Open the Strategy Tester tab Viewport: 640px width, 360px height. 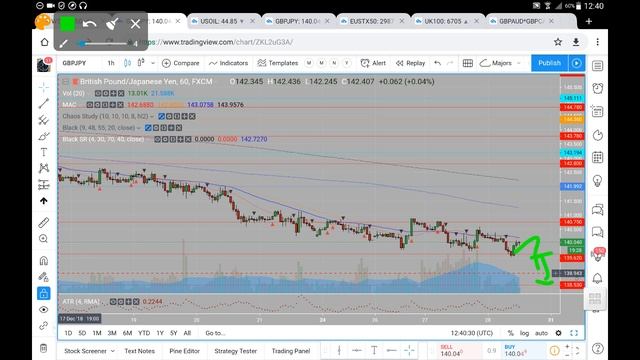[x=236, y=351]
